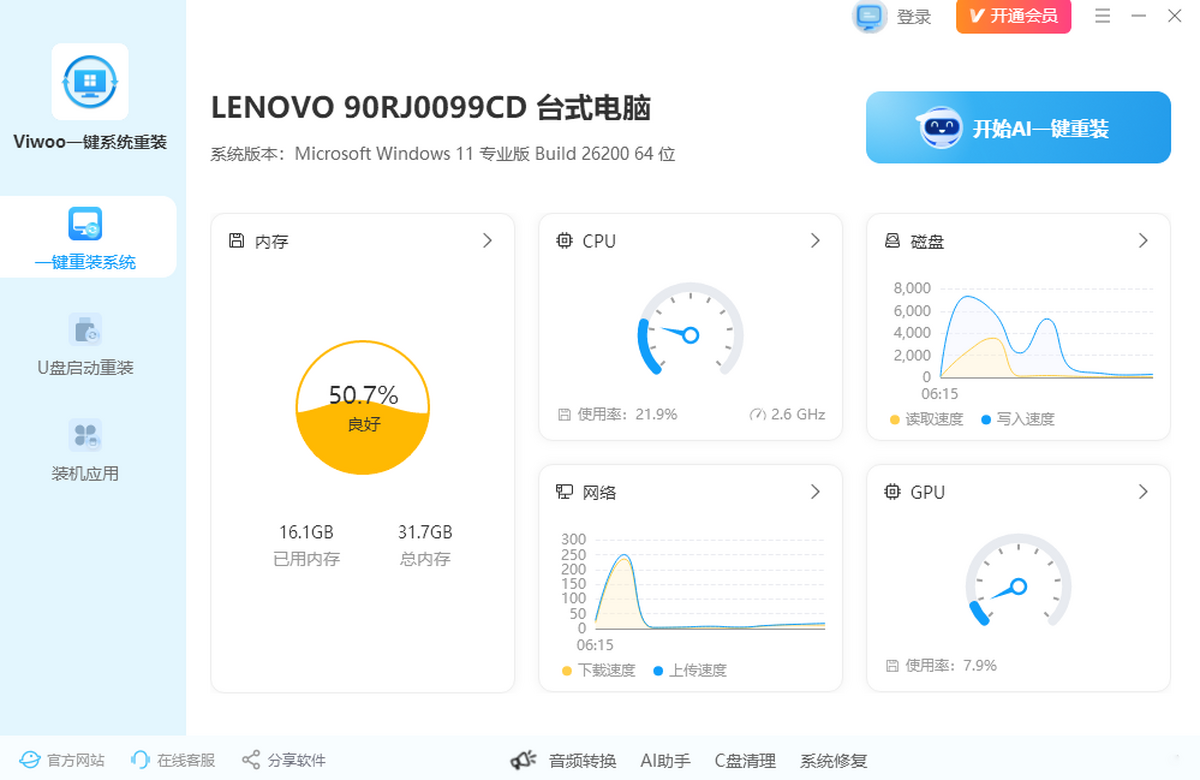Switch to 一键重装系统 tab label
Screen dimensions: 1200x780
point(85,263)
